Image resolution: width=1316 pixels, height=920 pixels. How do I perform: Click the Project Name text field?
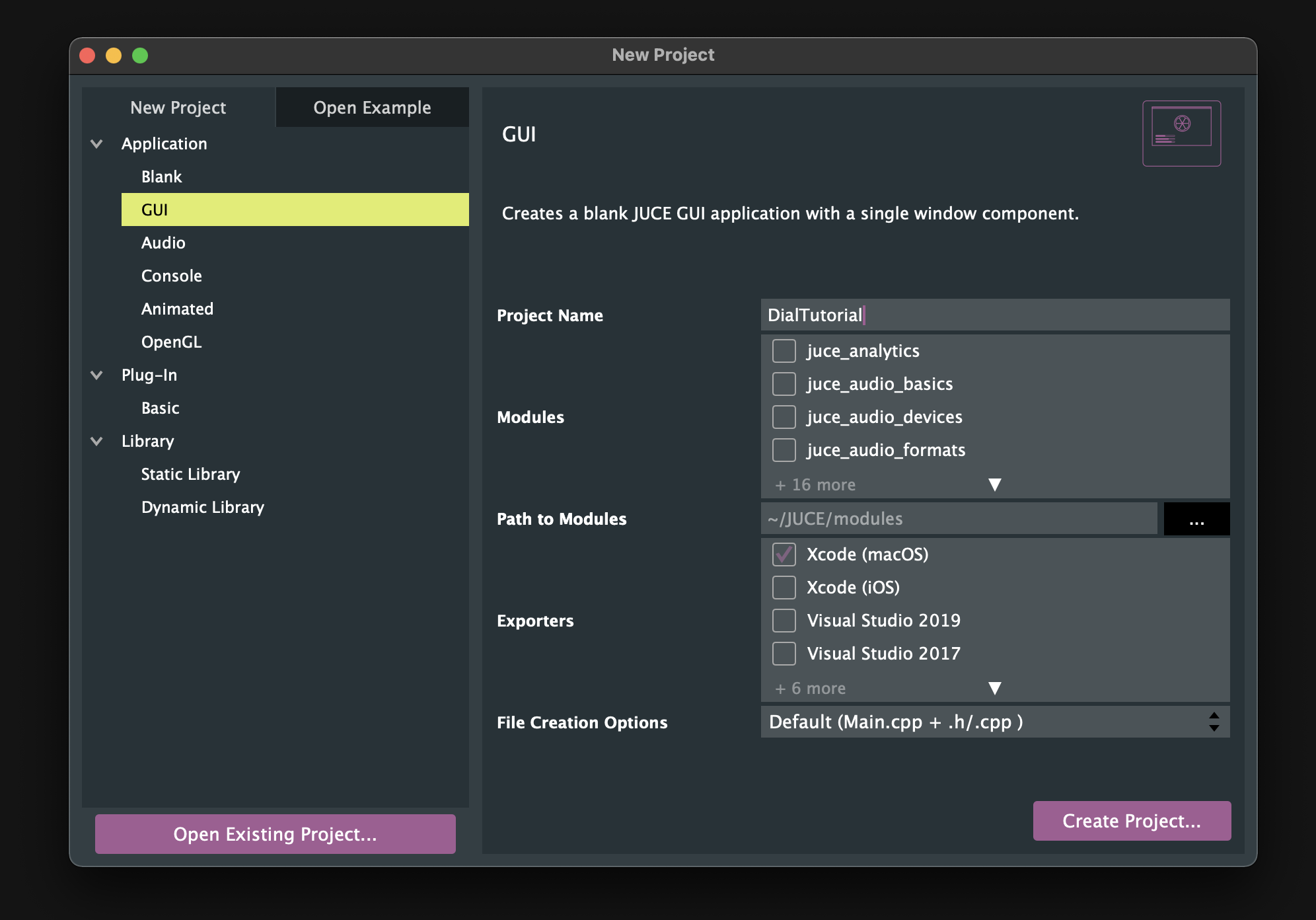tap(995, 315)
